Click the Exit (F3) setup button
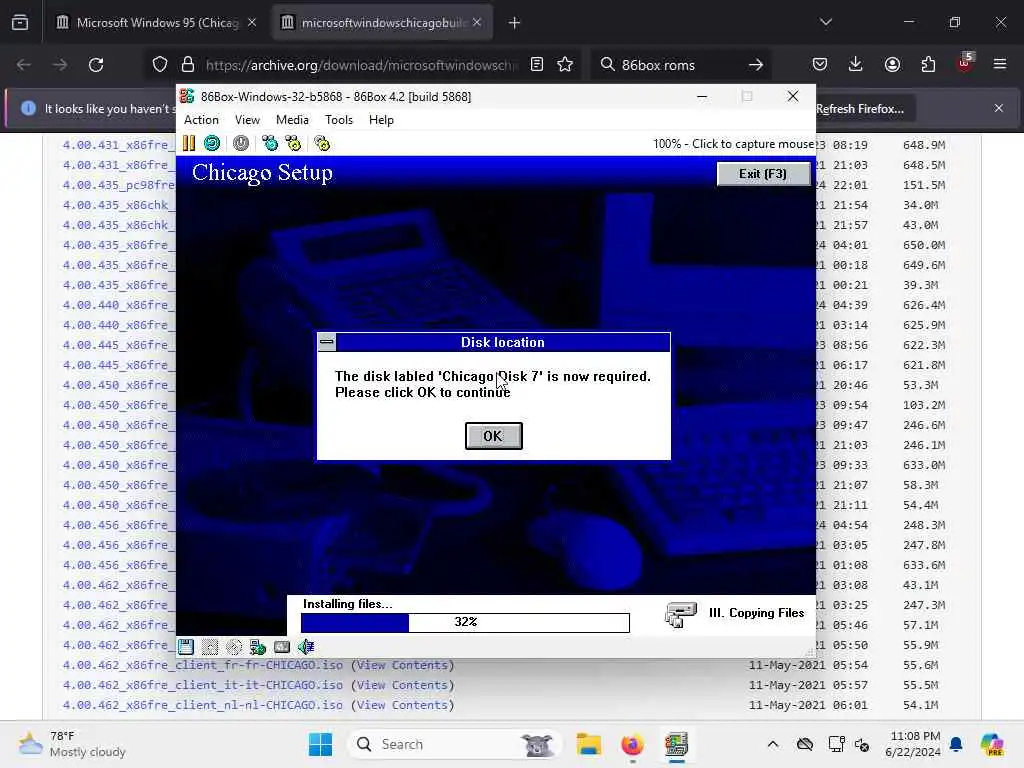 (763, 174)
